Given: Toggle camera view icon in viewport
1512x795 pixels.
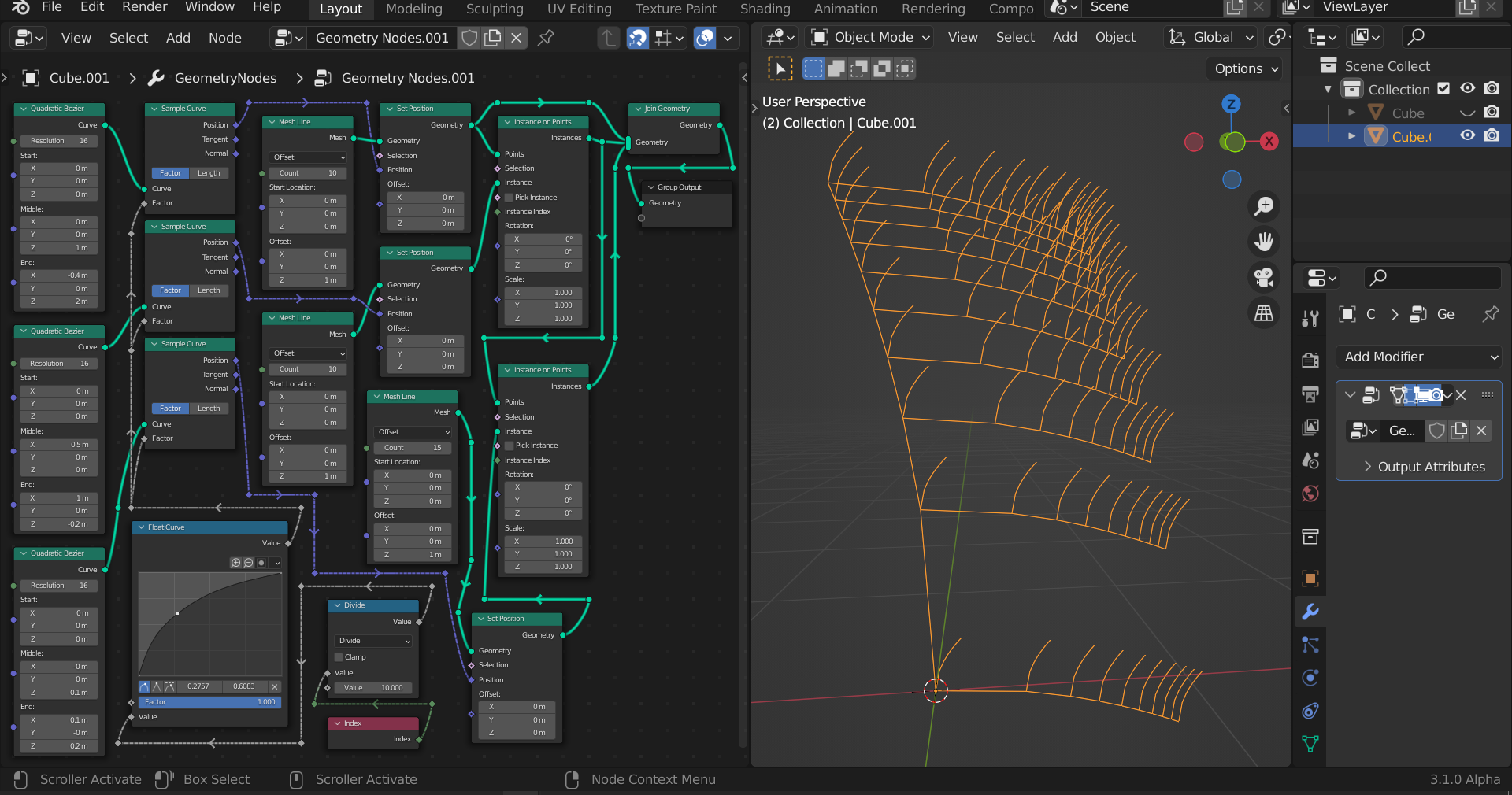Looking at the screenshot, I should coord(1264,277).
